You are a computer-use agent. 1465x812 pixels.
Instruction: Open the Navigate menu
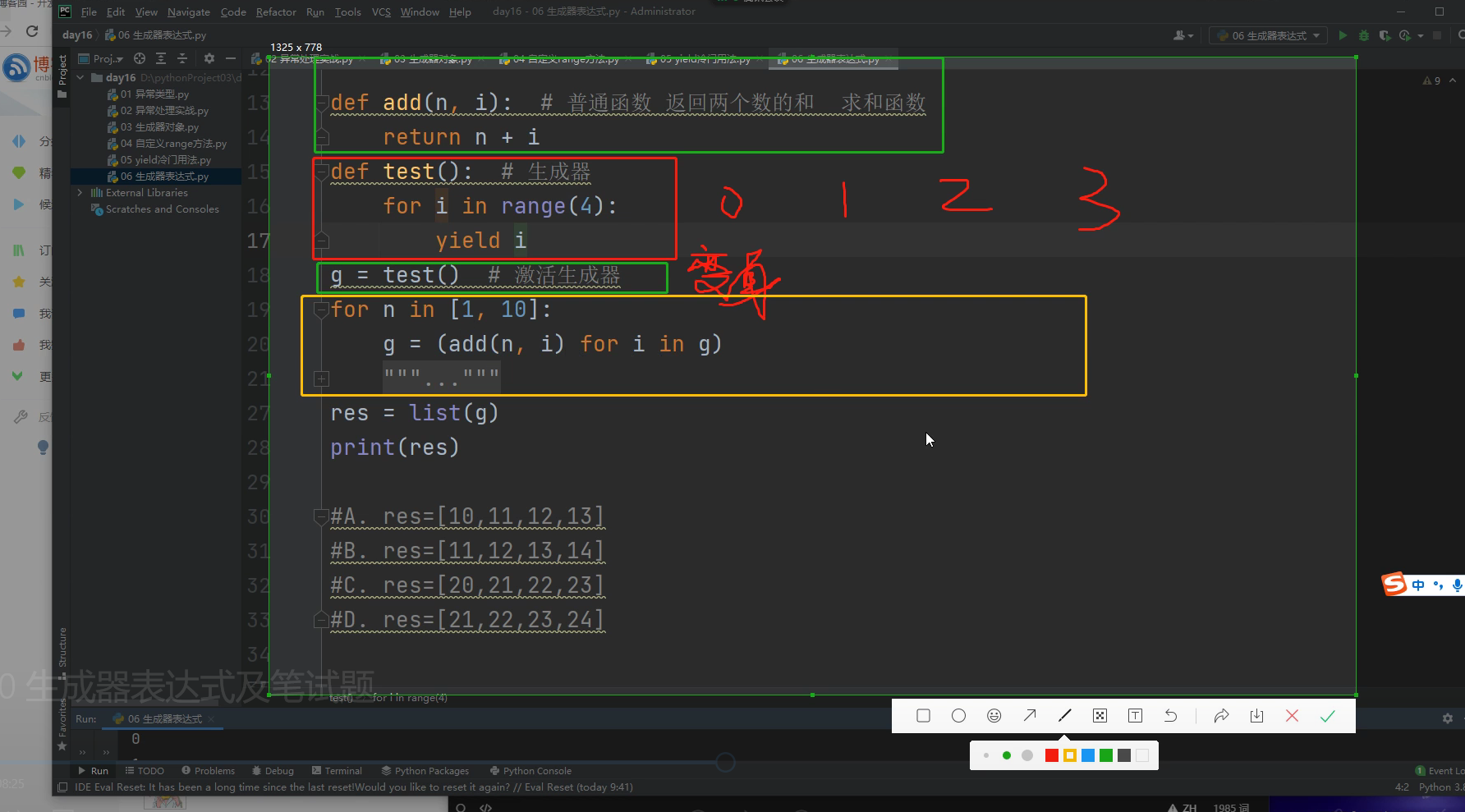[189, 11]
